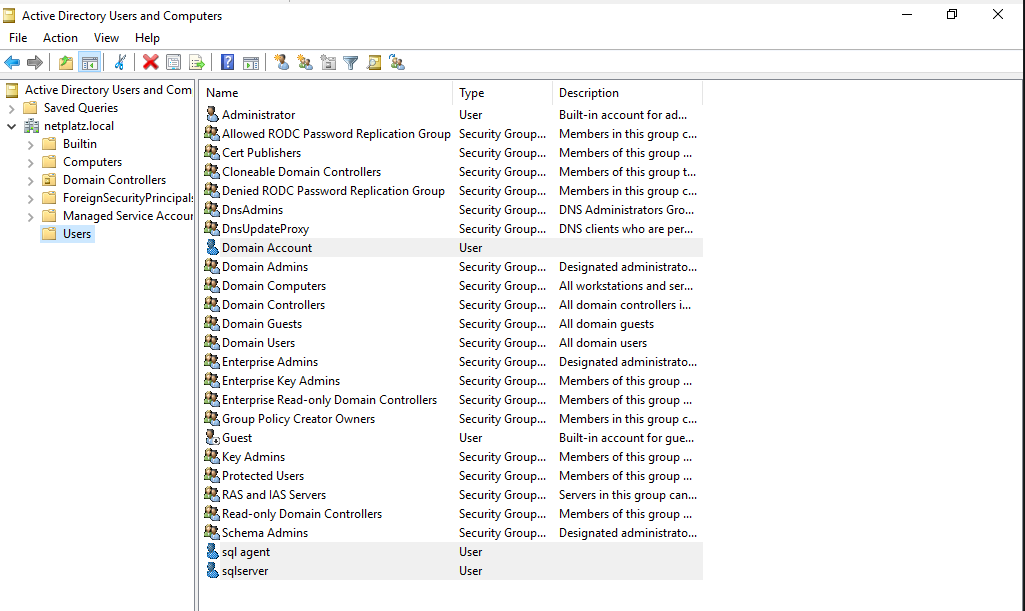The width and height of the screenshot is (1025, 611).
Task: Click the sql agent user icon
Action: 212,552
